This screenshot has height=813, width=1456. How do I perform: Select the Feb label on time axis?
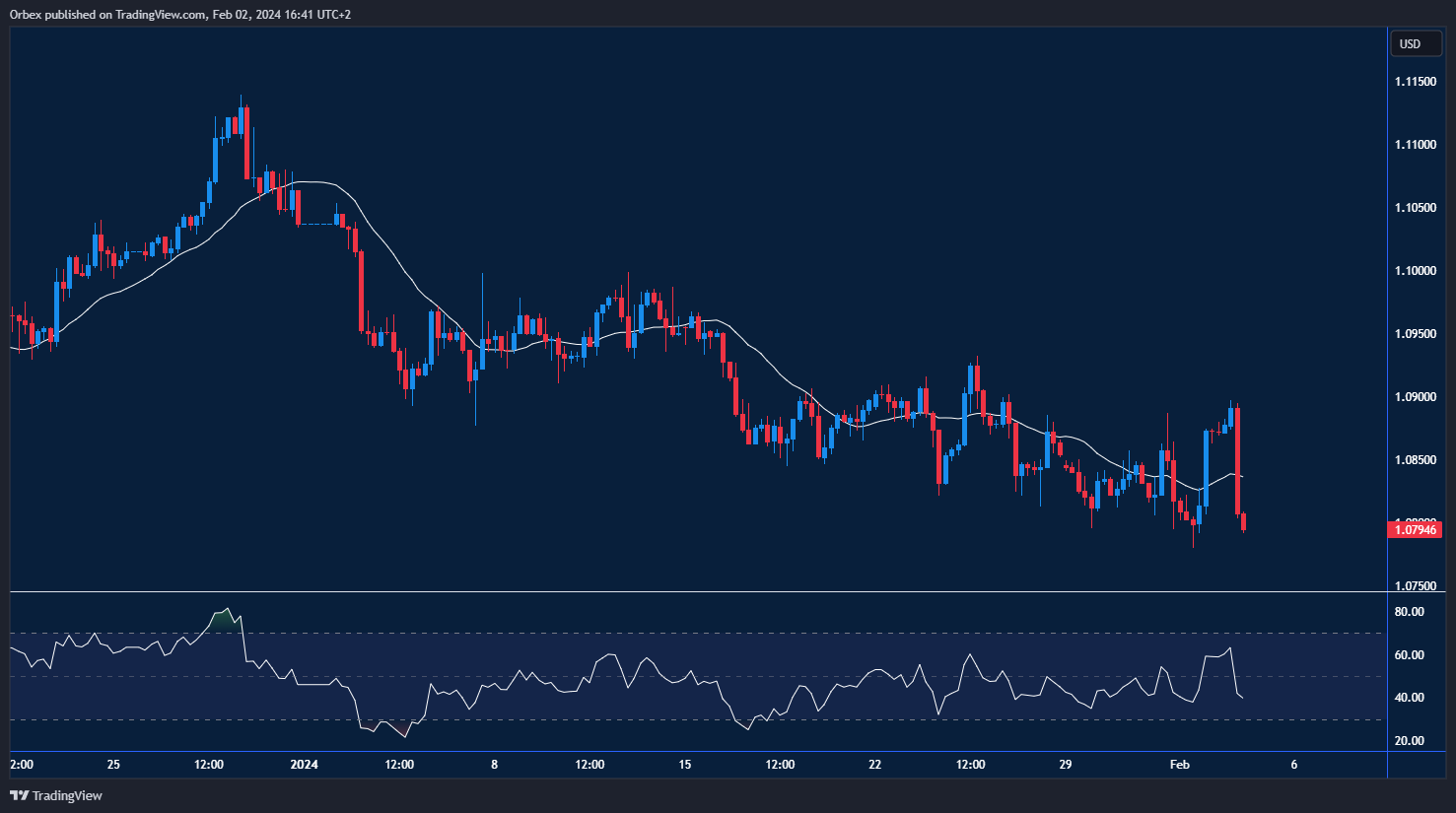(1179, 765)
